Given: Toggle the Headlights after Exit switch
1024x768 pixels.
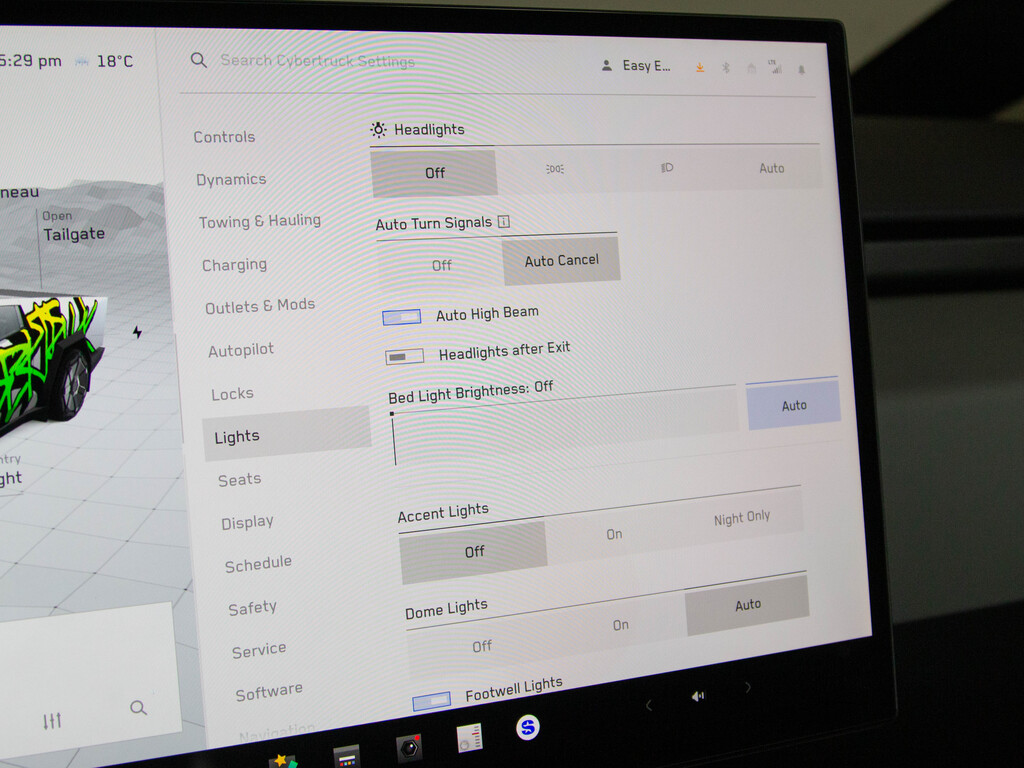Looking at the screenshot, I should tap(404, 357).
